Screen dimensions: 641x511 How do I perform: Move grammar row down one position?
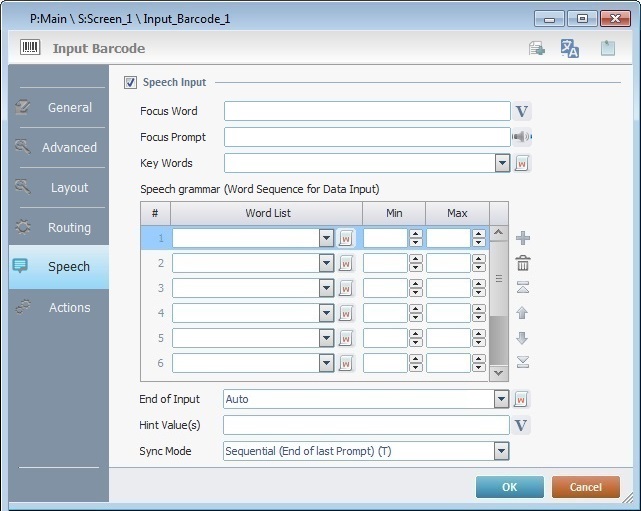[522, 338]
